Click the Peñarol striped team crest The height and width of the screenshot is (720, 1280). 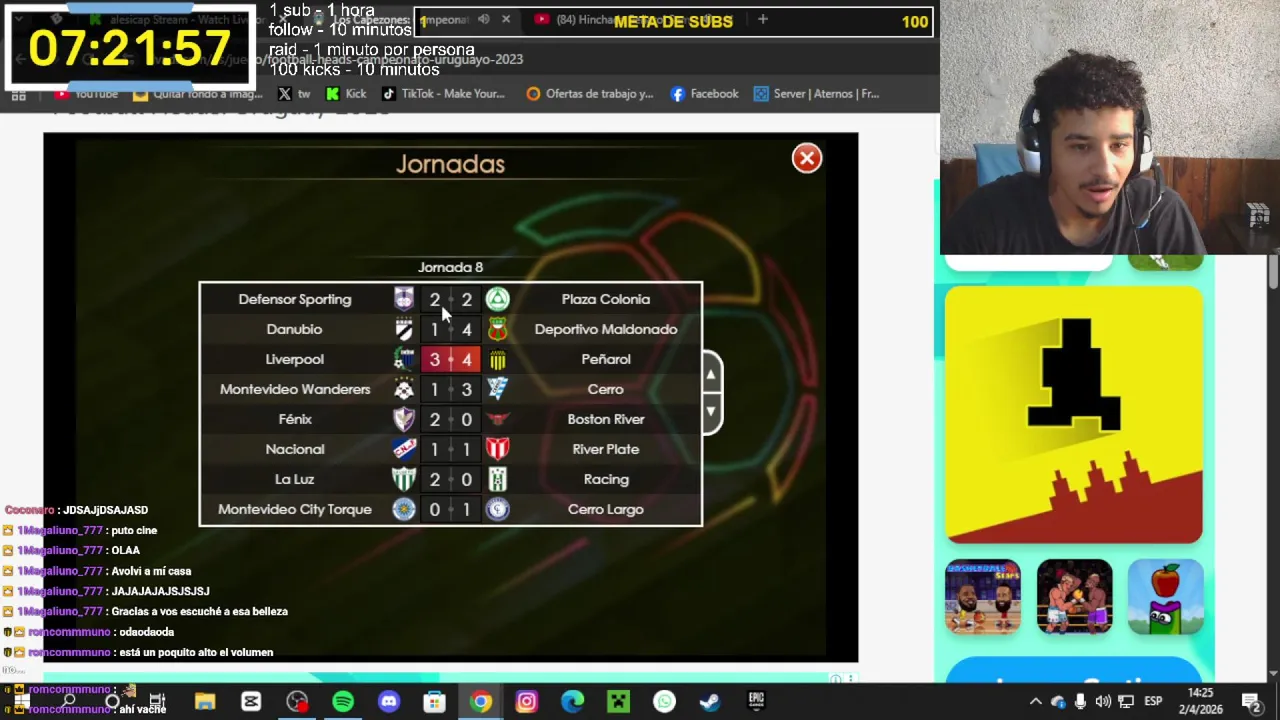pyautogui.click(x=497, y=359)
